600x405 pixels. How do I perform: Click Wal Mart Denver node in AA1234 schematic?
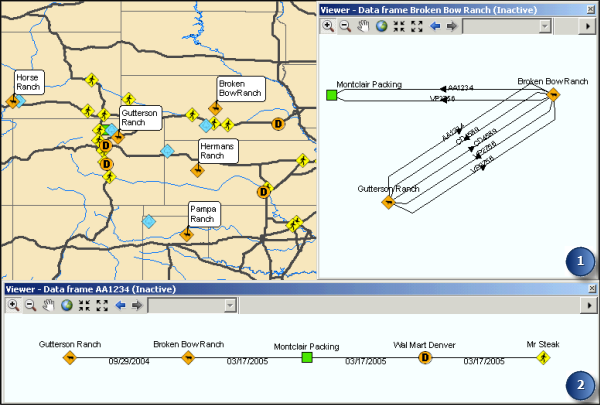coord(424,357)
